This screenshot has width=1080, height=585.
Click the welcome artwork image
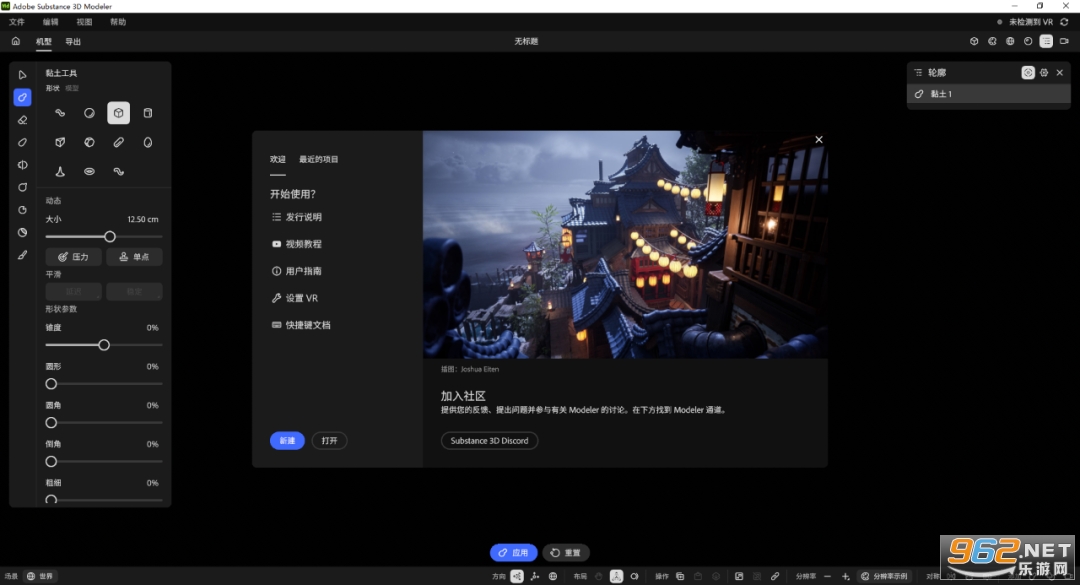pyautogui.click(x=625, y=245)
